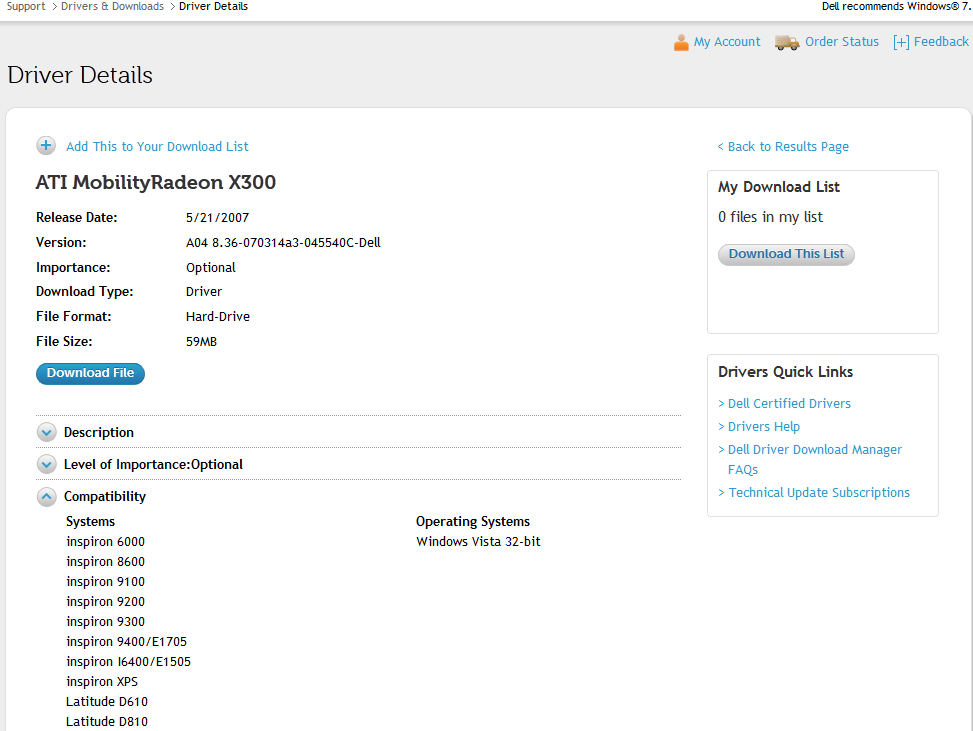
Task: Open Technical Update Subscriptions link
Action: point(819,493)
